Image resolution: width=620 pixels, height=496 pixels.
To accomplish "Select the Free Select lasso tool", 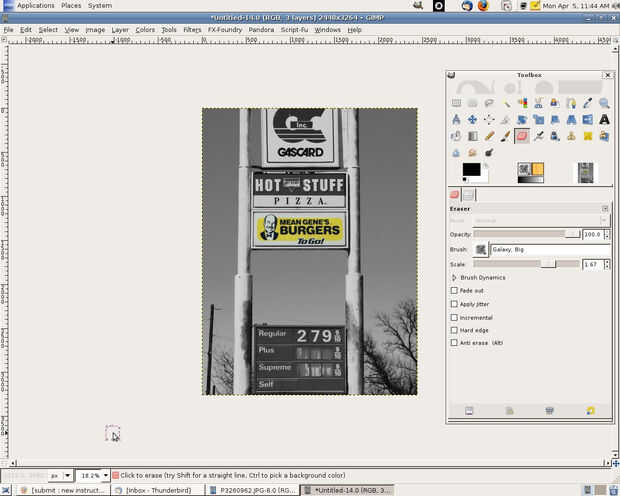I will (489, 103).
